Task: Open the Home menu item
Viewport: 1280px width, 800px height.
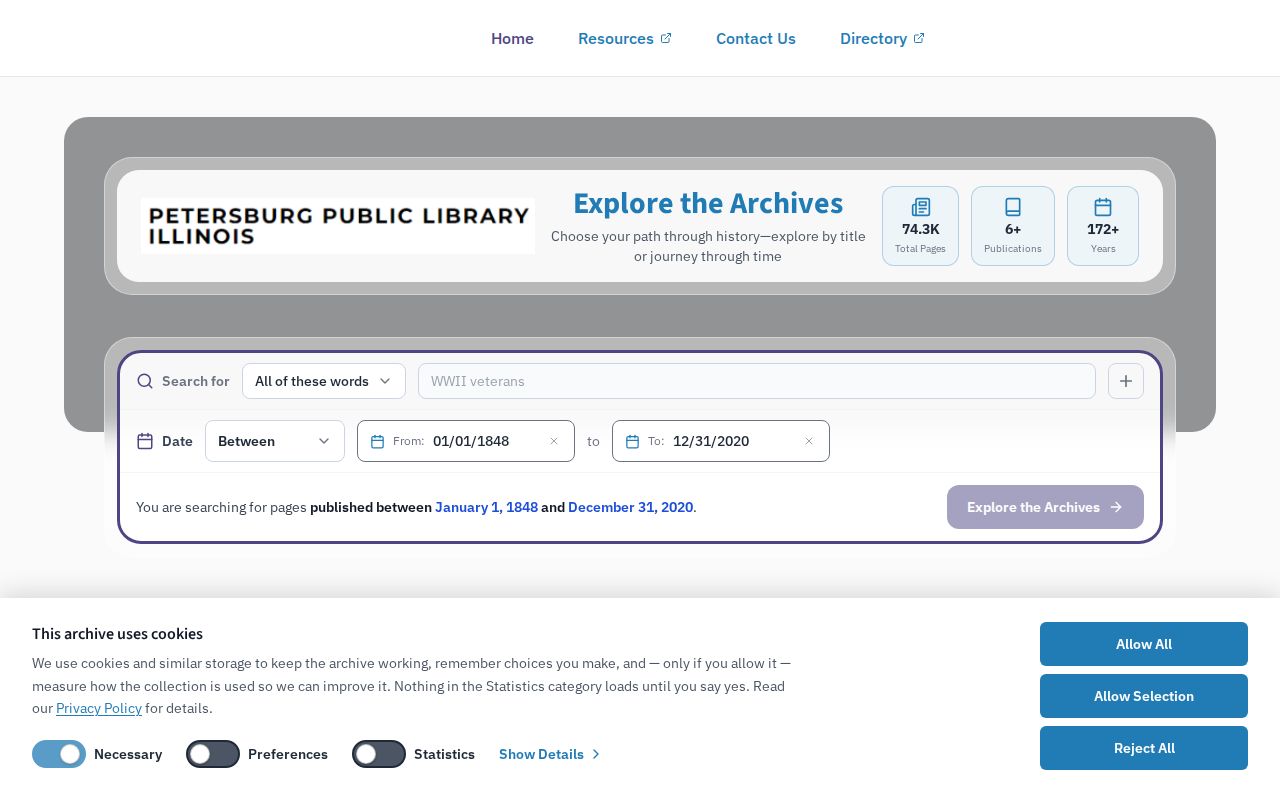Action: click(512, 38)
